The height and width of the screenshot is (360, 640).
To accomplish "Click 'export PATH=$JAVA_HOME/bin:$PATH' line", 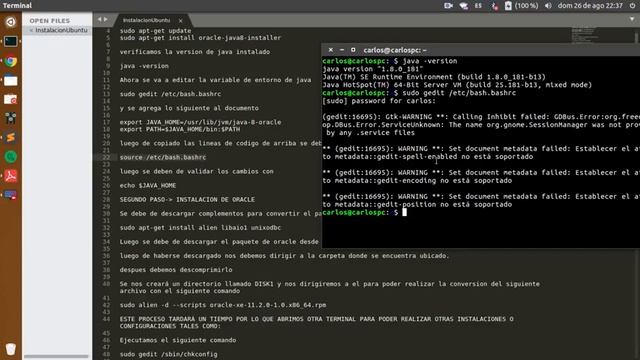I will point(180,129).
